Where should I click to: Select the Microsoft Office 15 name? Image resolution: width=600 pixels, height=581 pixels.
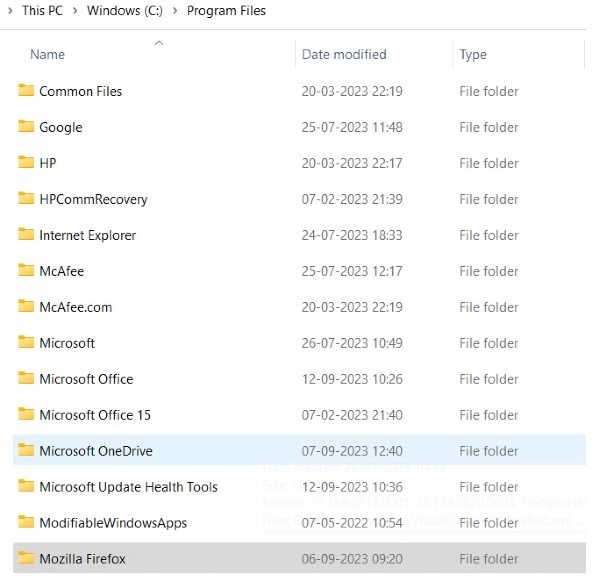click(95, 415)
